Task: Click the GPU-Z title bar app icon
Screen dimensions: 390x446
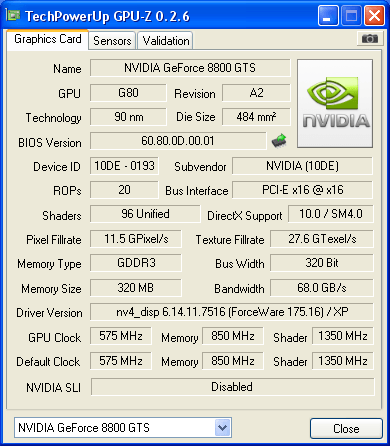Action: coord(14,16)
